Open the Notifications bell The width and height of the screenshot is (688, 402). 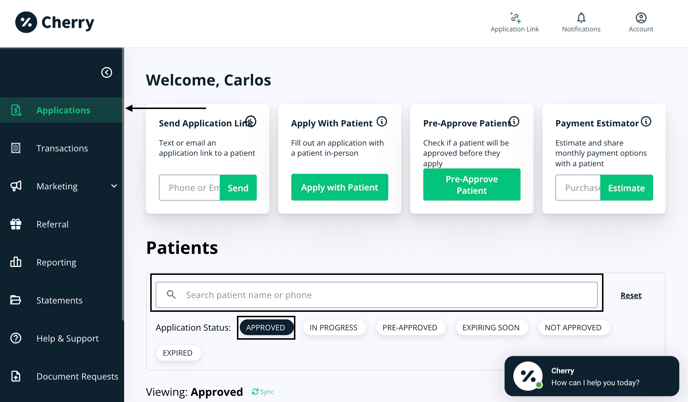click(x=581, y=17)
